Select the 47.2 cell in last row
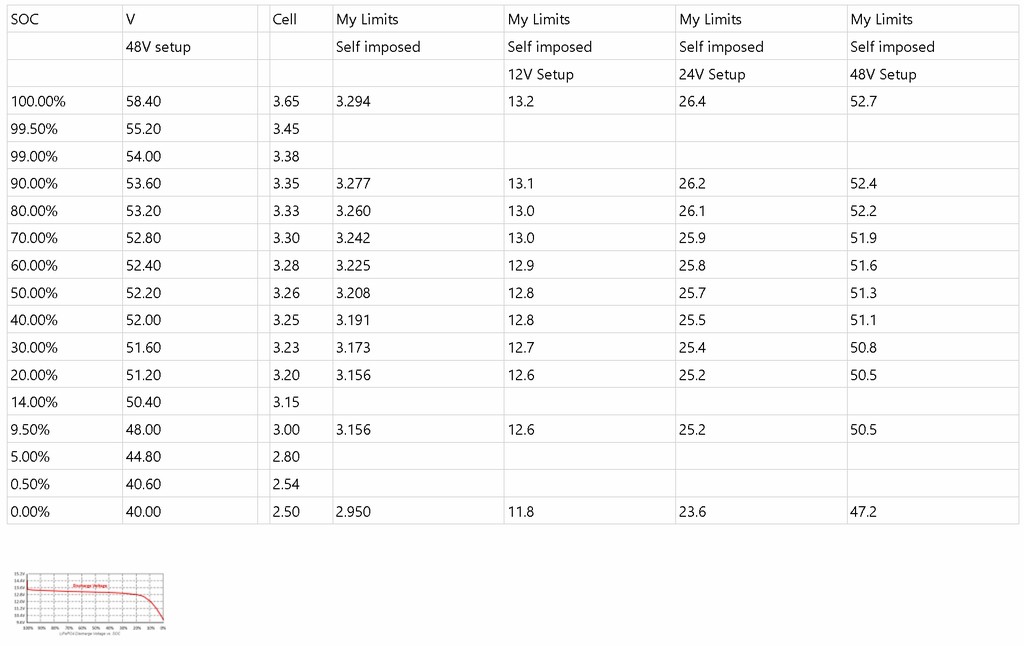The image size is (1024, 646). click(933, 511)
